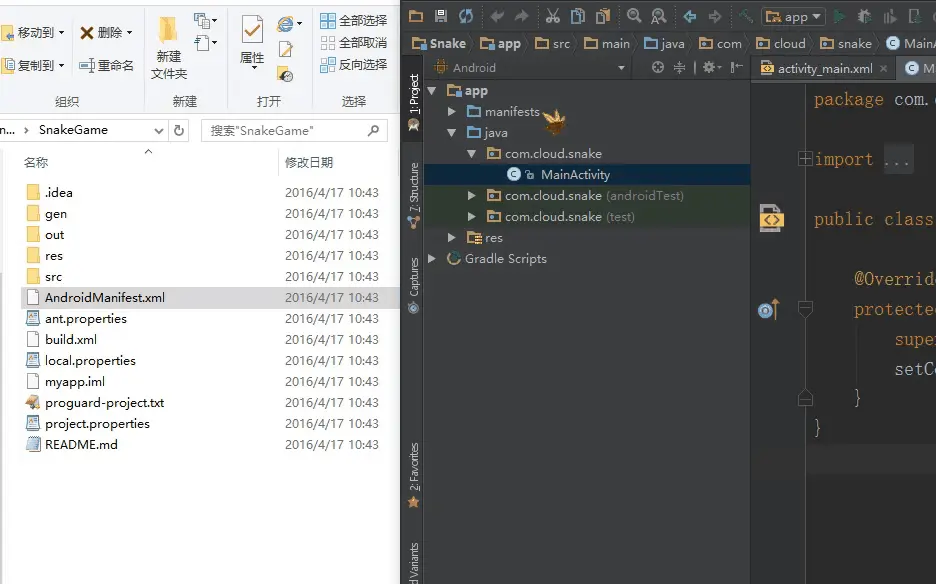936x584 pixels.
Task: Click the cloud breadcrumb item
Action: click(x=781, y=43)
